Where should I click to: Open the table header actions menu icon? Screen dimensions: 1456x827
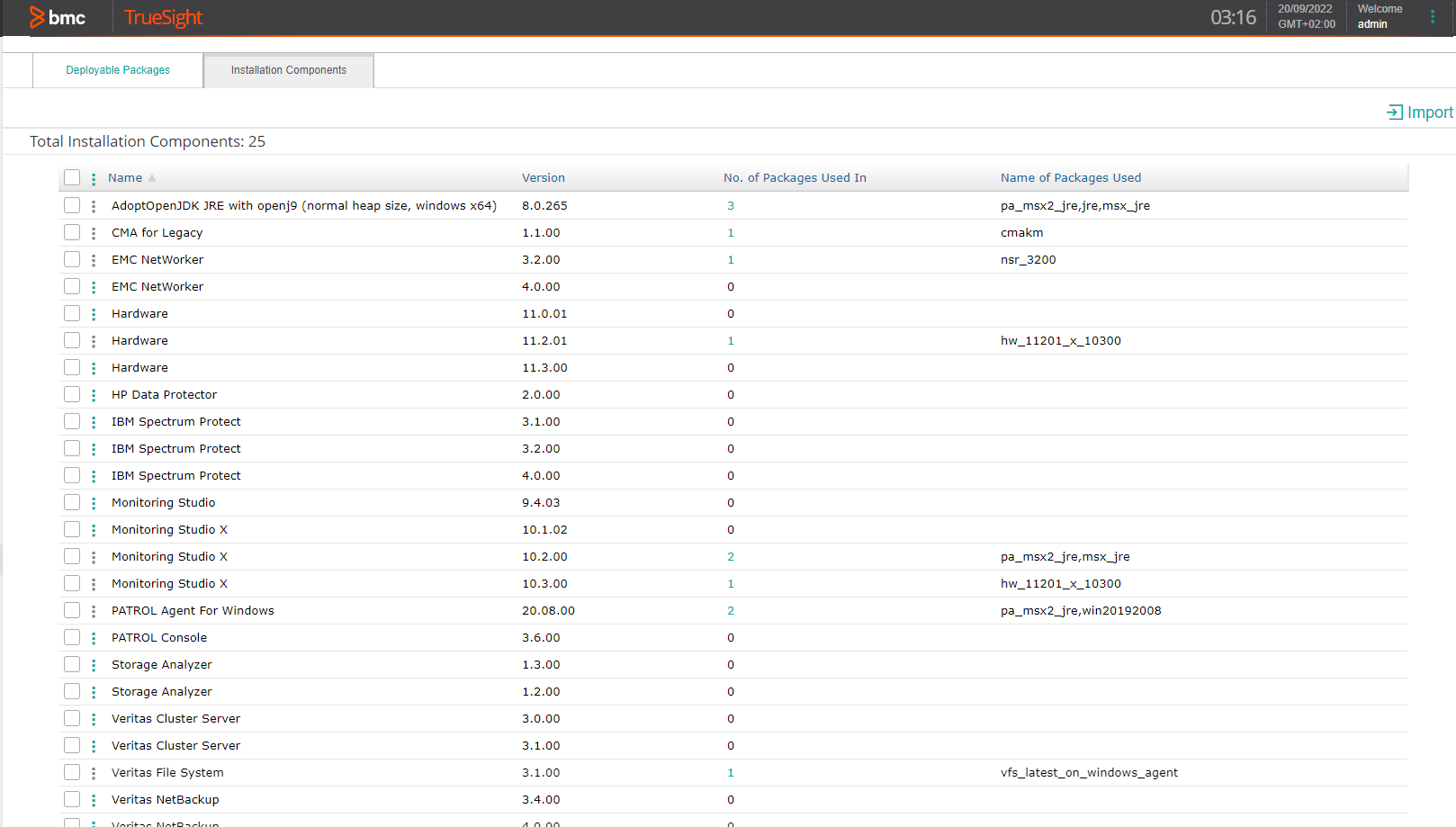(x=94, y=179)
